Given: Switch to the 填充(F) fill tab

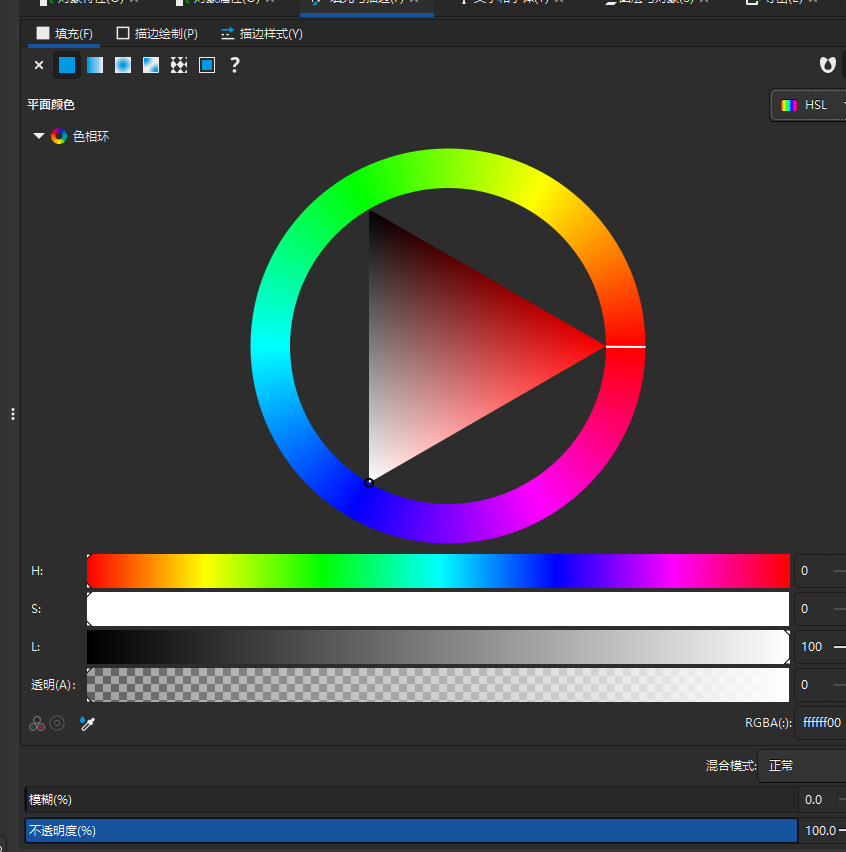Looking at the screenshot, I should click(x=65, y=34).
